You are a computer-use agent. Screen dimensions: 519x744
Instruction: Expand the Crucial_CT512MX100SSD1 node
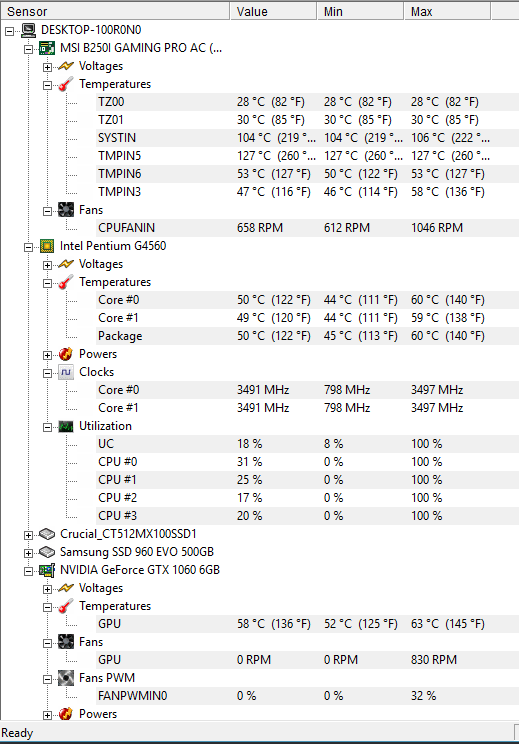pyautogui.click(x=28, y=535)
